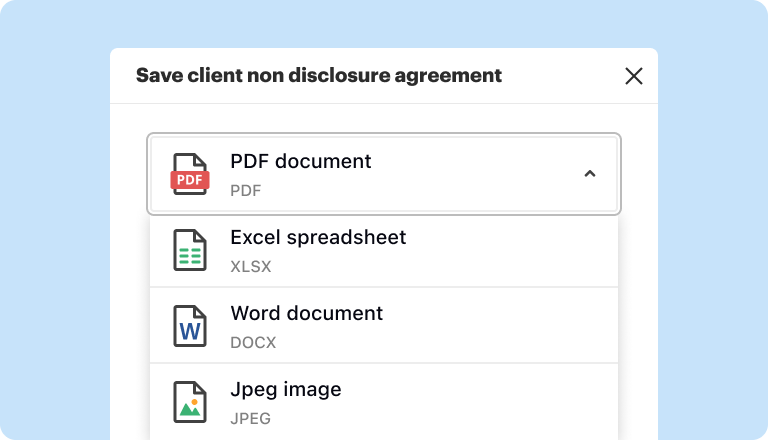Select the "Excel spreadsheet" title text
Screen dimensions: 768x440
pyautogui.click(x=318, y=237)
